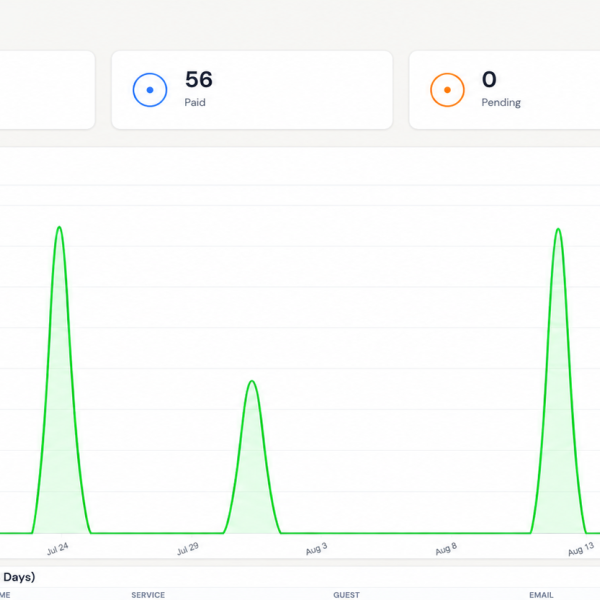Click the orange Pending status circle icon

pyautogui.click(x=447, y=90)
